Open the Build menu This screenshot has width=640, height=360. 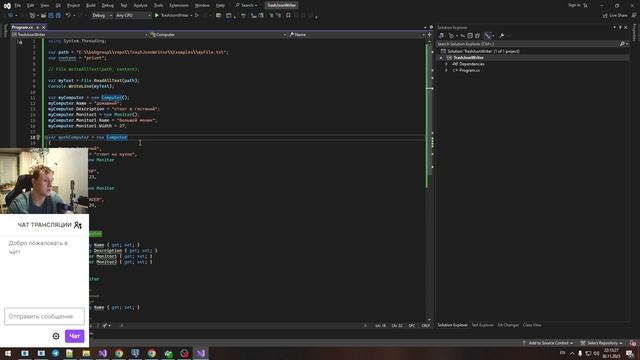pos(91,5)
